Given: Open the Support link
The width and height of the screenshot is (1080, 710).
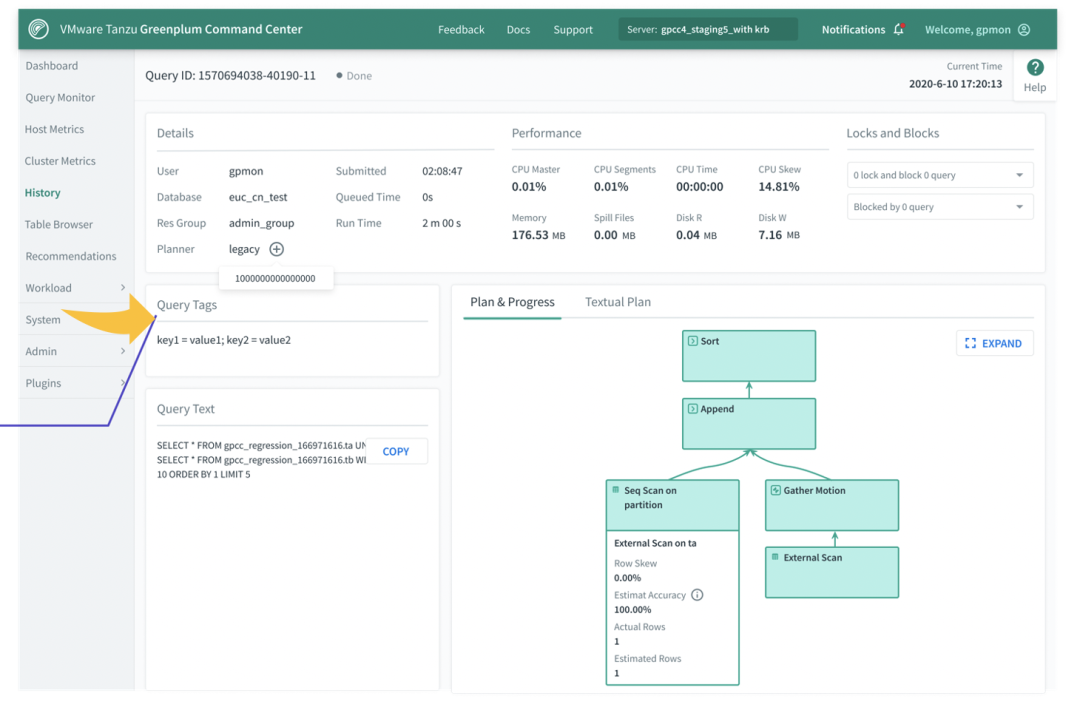Looking at the screenshot, I should (x=572, y=30).
